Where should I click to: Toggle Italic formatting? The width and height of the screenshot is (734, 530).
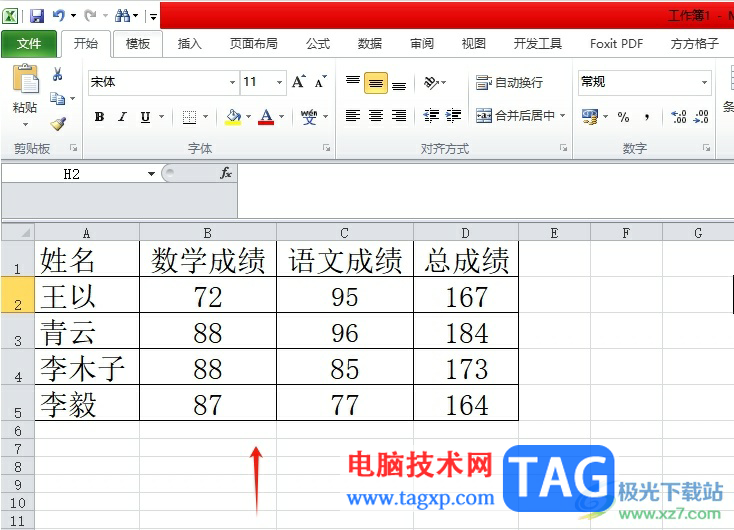tap(122, 117)
